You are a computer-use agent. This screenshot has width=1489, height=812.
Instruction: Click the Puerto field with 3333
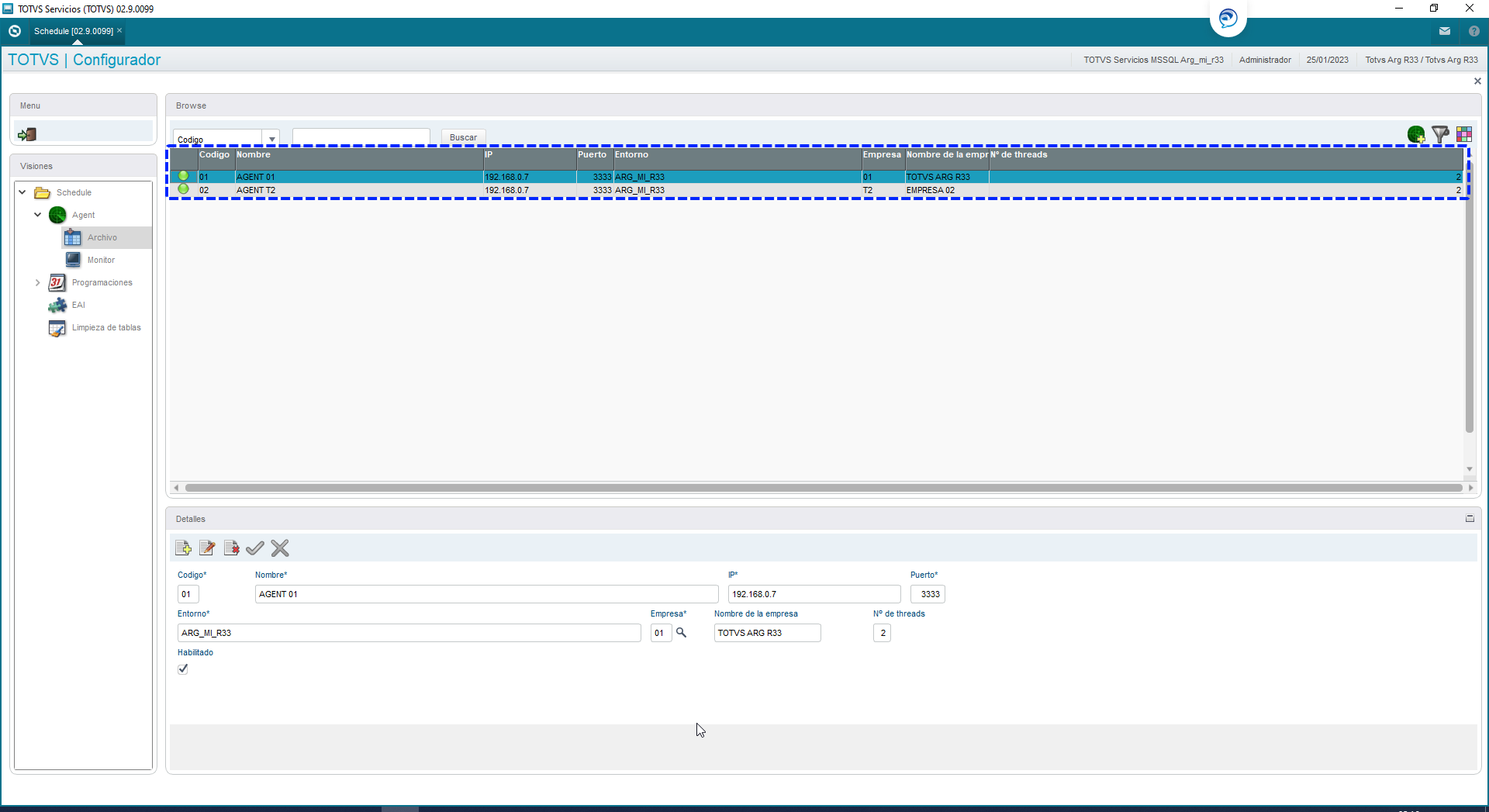pos(928,594)
